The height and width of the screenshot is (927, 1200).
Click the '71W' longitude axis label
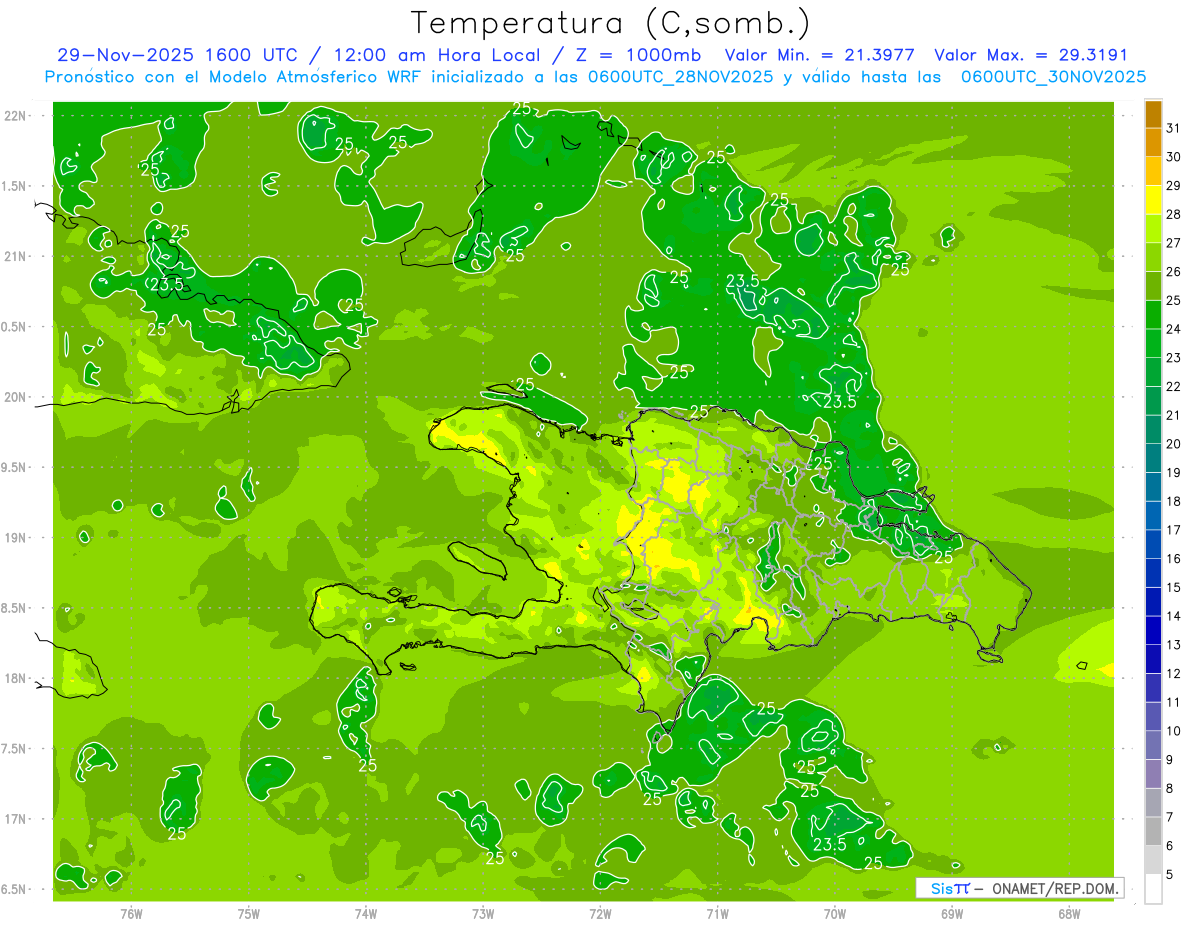[717, 914]
